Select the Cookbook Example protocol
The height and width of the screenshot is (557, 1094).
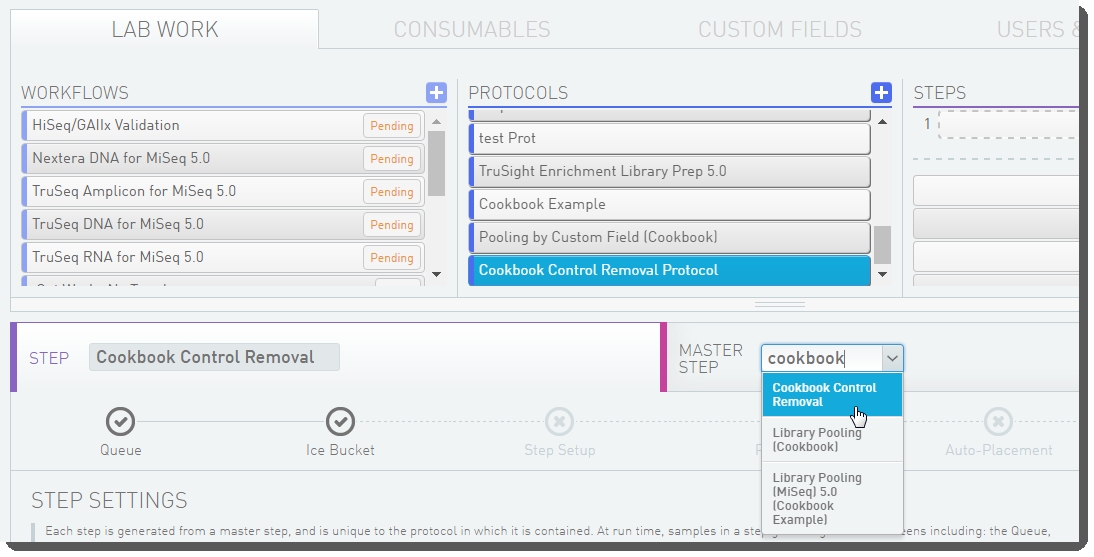[x=668, y=204]
